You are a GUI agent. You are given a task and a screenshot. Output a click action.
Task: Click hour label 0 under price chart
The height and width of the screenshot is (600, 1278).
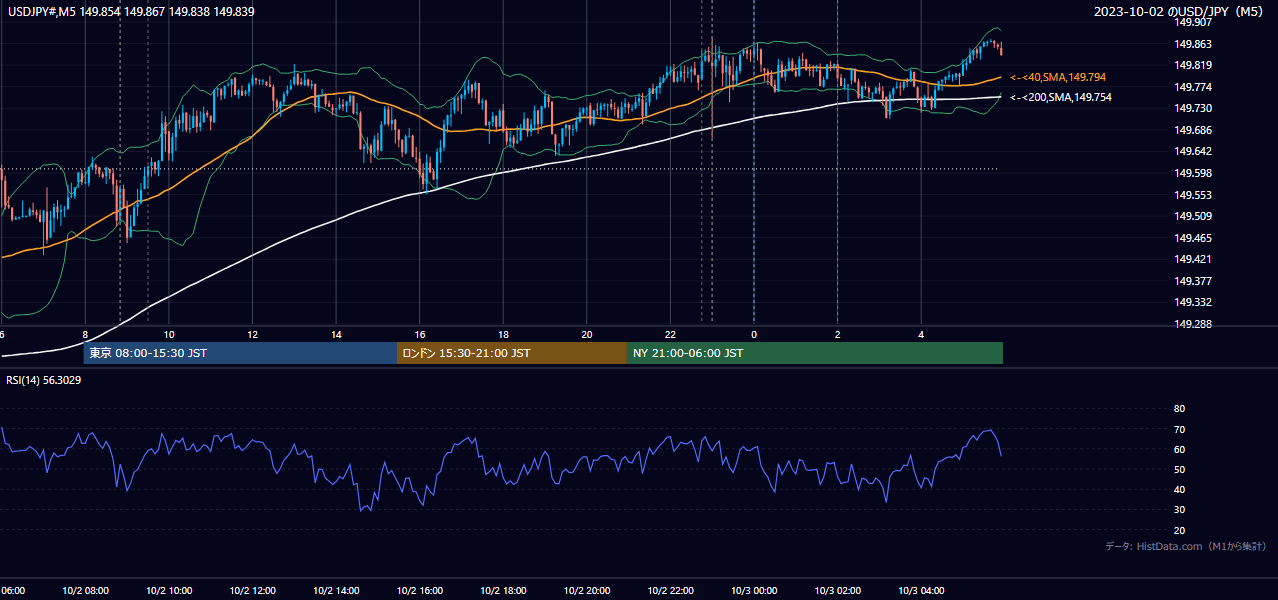point(754,335)
